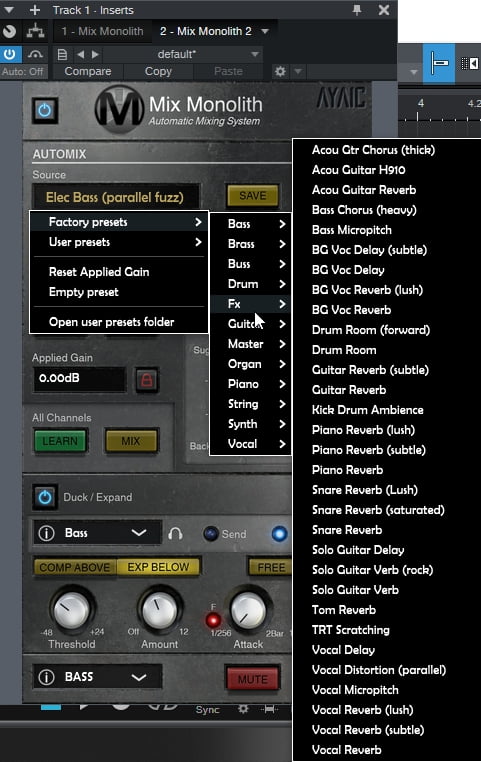The height and width of the screenshot is (762, 481).
Task: Select the Acou Guitar H910 preset
Action: click(x=359, y=170)
